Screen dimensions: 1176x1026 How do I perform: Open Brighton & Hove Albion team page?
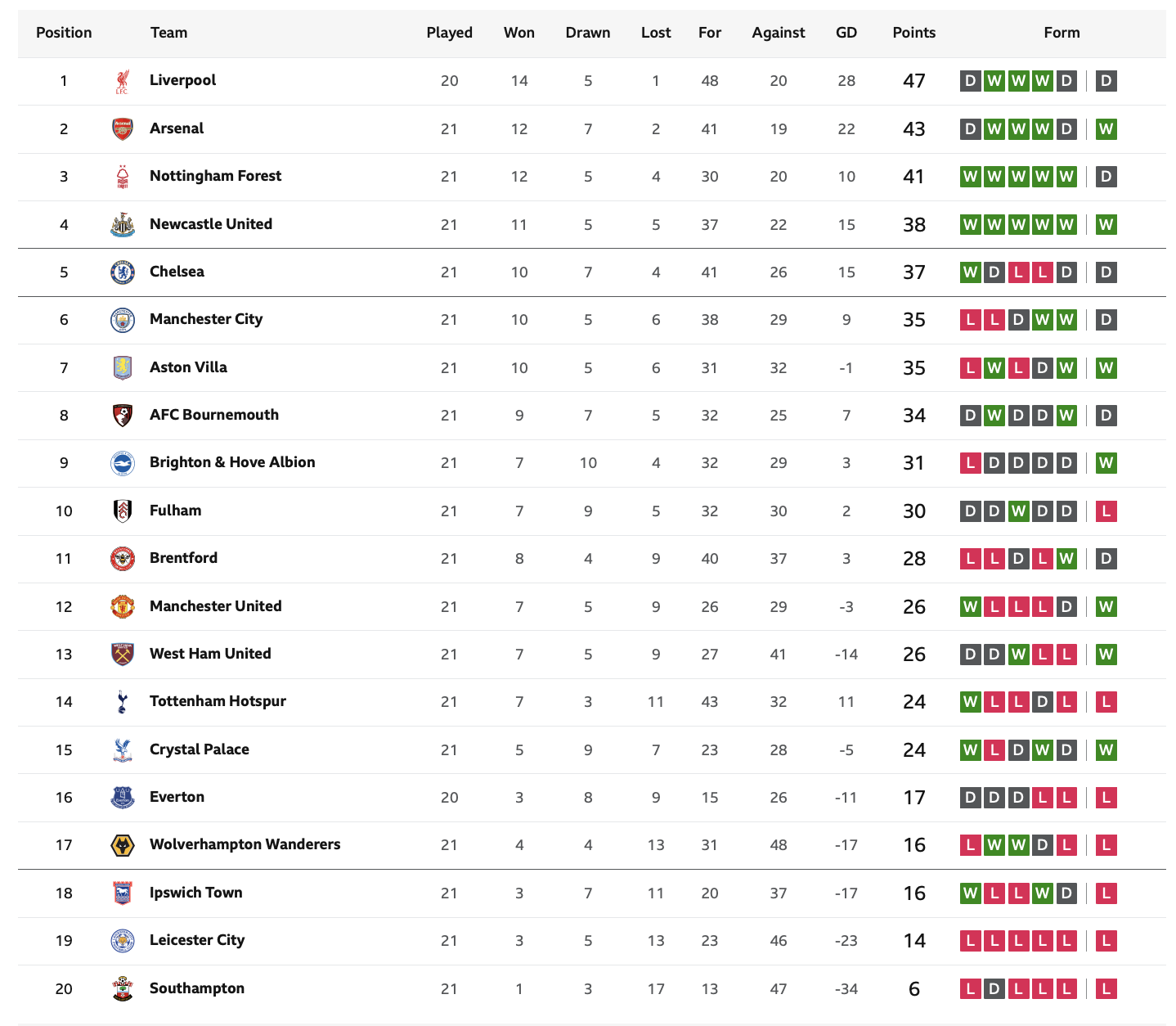pyautogui.click(x=232, y=462)
